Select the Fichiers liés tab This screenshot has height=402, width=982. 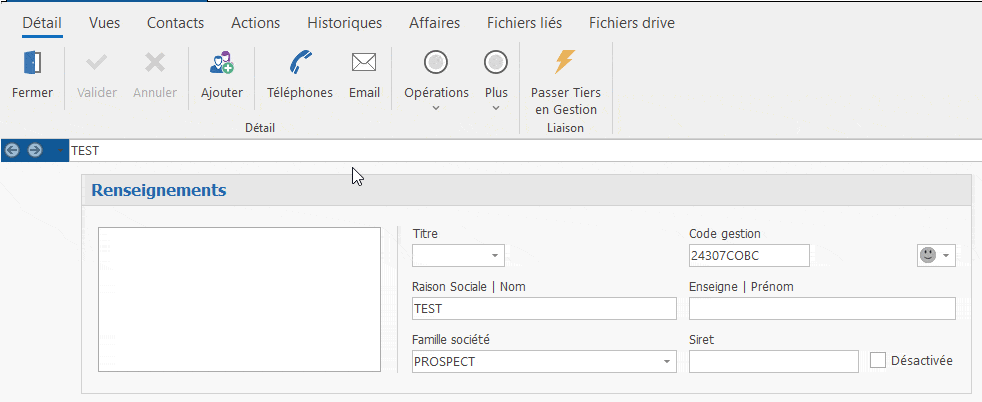point(524,22)
